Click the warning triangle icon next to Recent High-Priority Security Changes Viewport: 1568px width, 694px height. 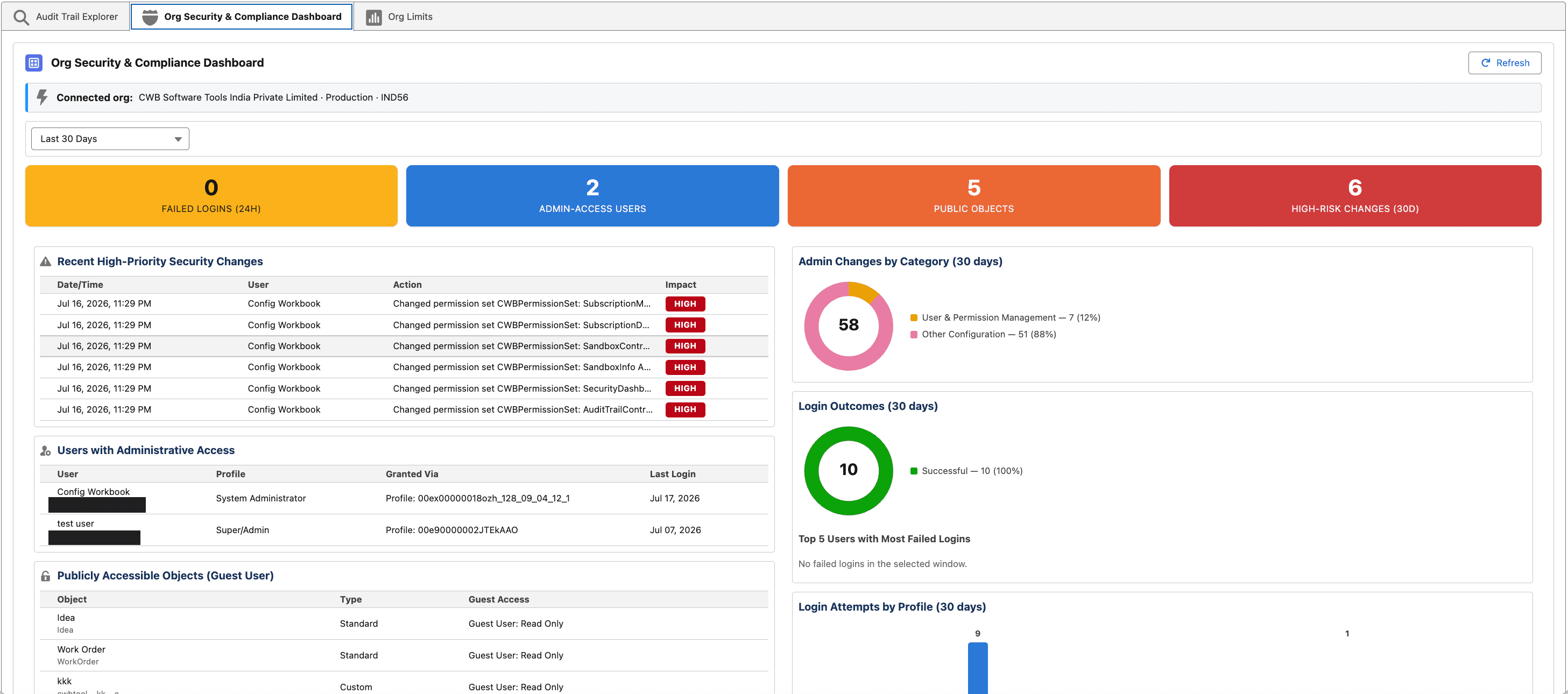point(46,262)
